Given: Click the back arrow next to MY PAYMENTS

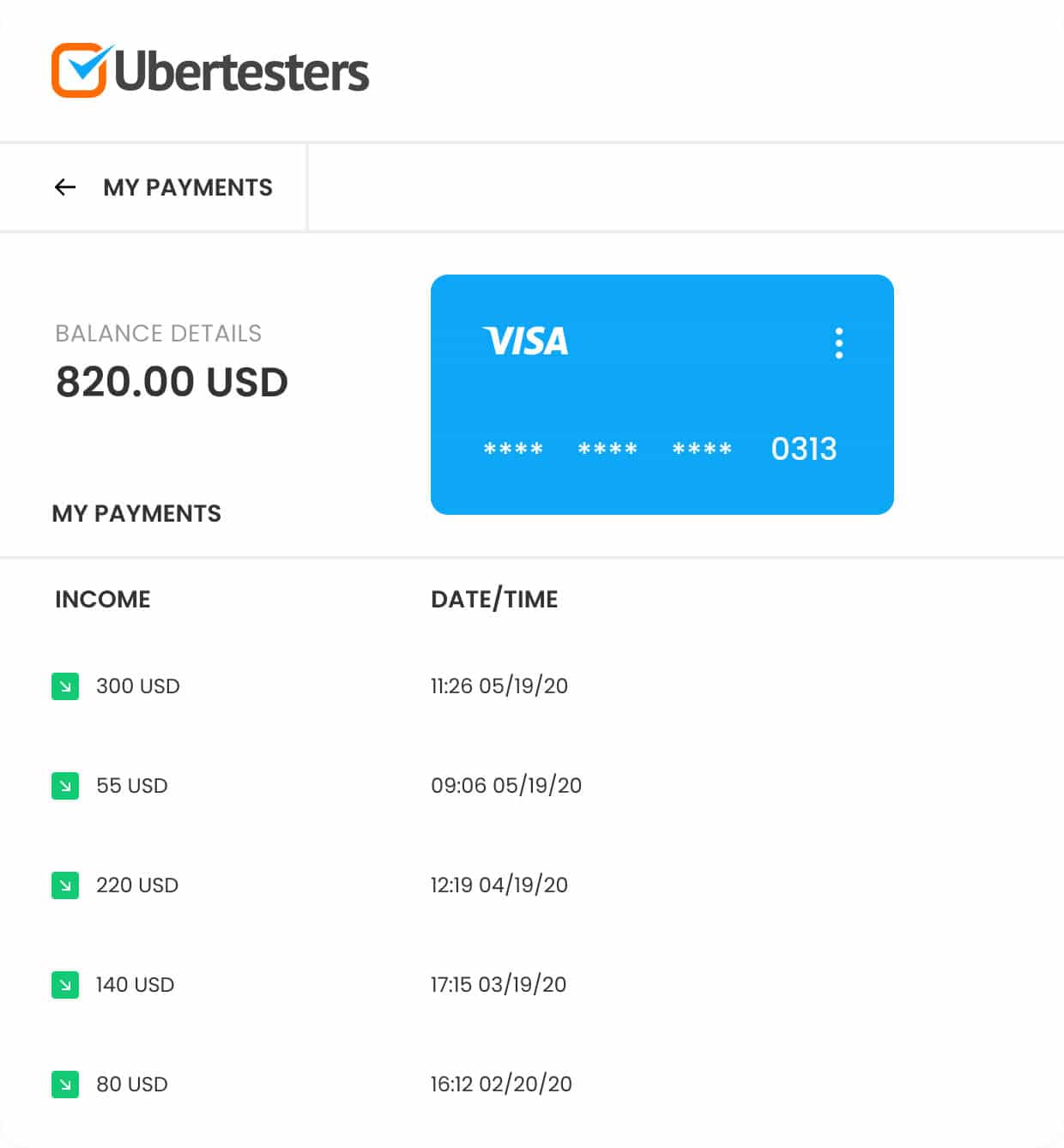Looking at the screenshot, I should coord(66,187).
